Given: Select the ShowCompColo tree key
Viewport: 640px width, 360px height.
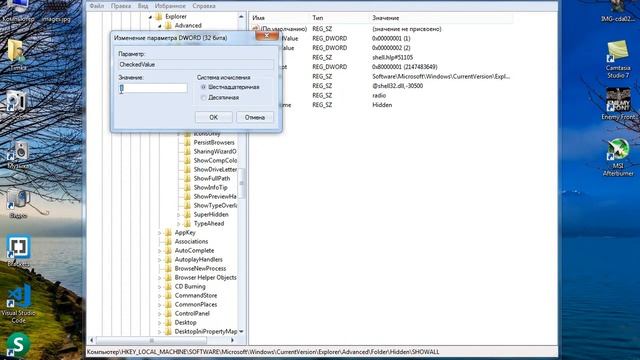Looking at the screenshot, I should pos(215,160).
